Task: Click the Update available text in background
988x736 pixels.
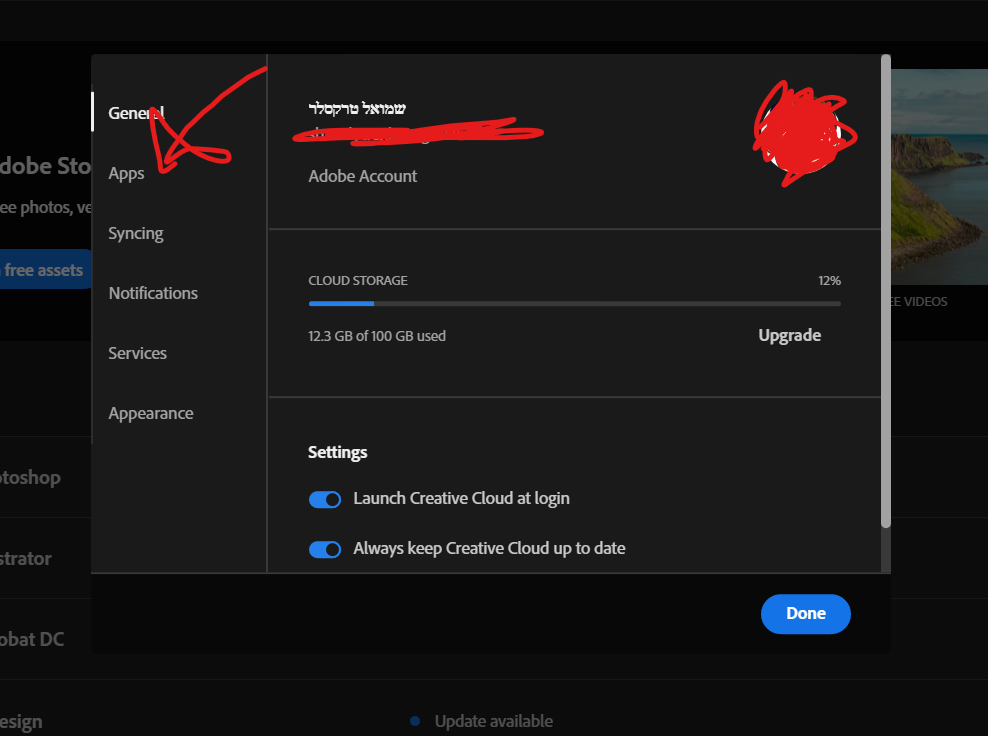Action: pyautogui.click(x=494, y=721)
